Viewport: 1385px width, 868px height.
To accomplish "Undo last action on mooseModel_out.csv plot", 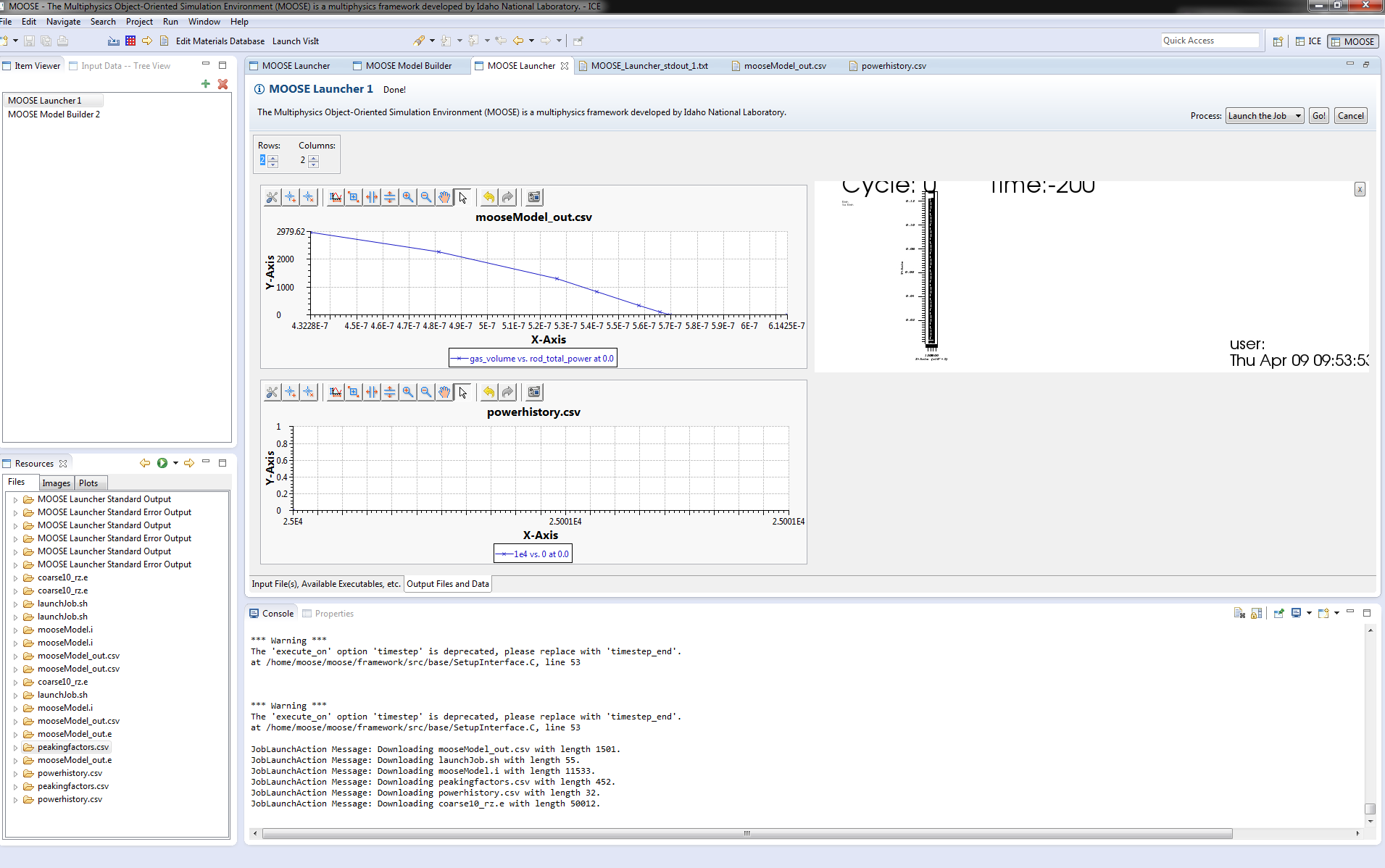I will coord(489,197).
